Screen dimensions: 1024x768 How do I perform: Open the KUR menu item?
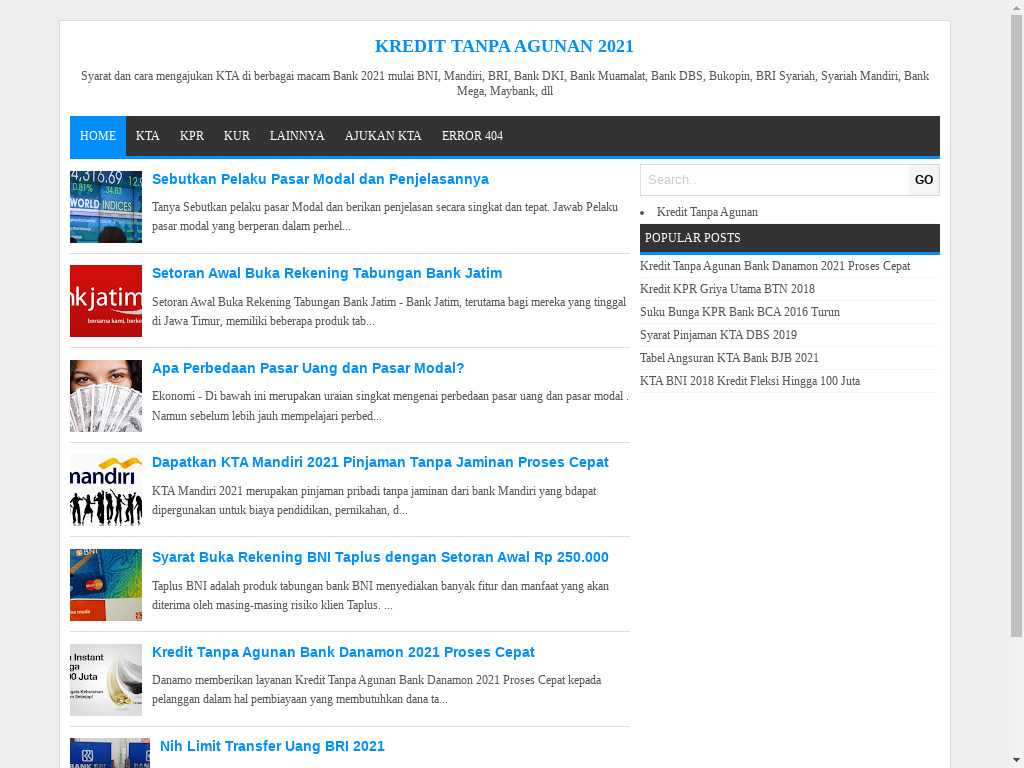237,136
